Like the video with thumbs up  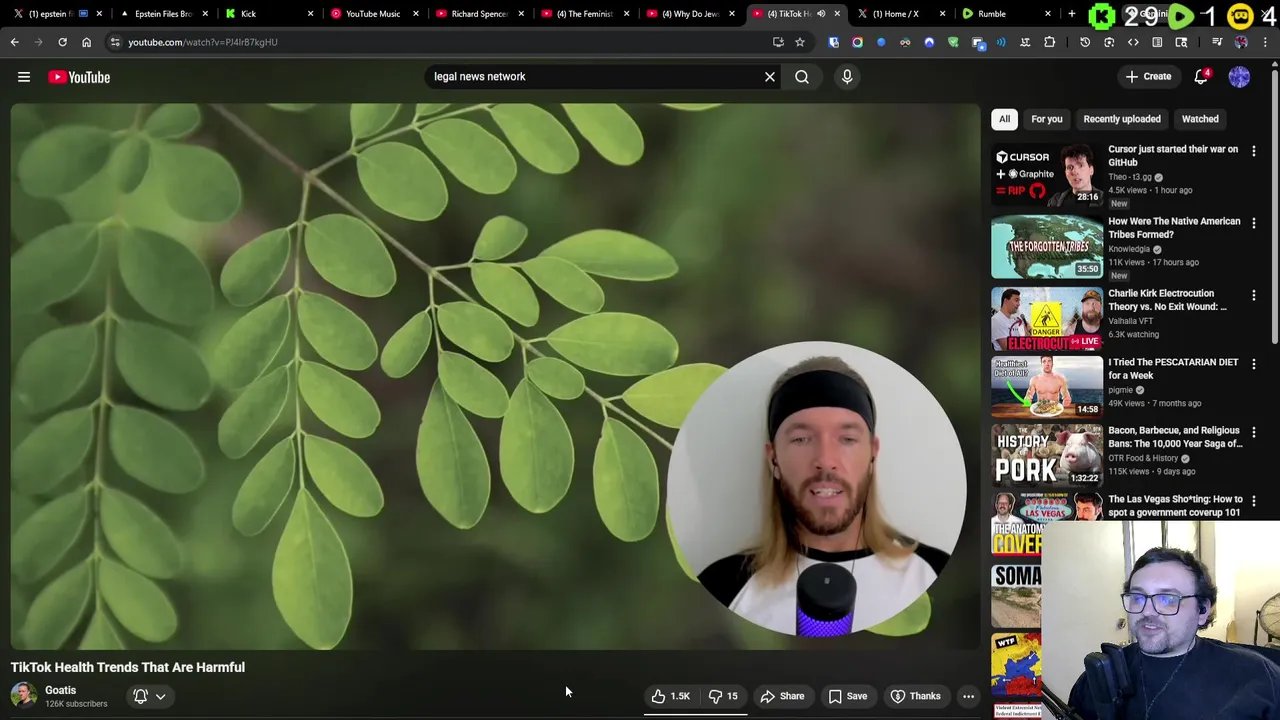click(671, 696)
